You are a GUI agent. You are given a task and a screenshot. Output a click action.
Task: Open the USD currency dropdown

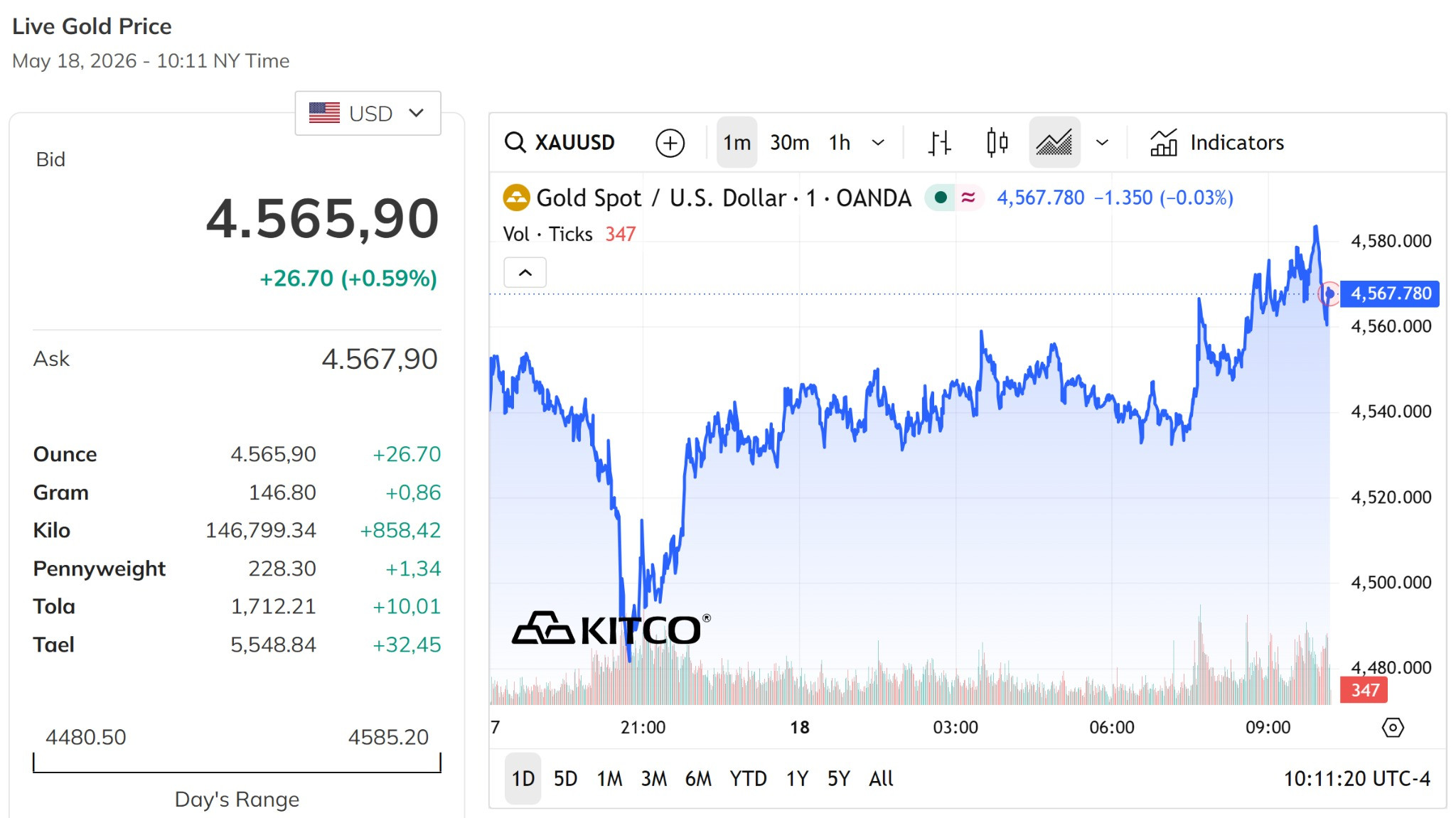[x=368, y=113]
